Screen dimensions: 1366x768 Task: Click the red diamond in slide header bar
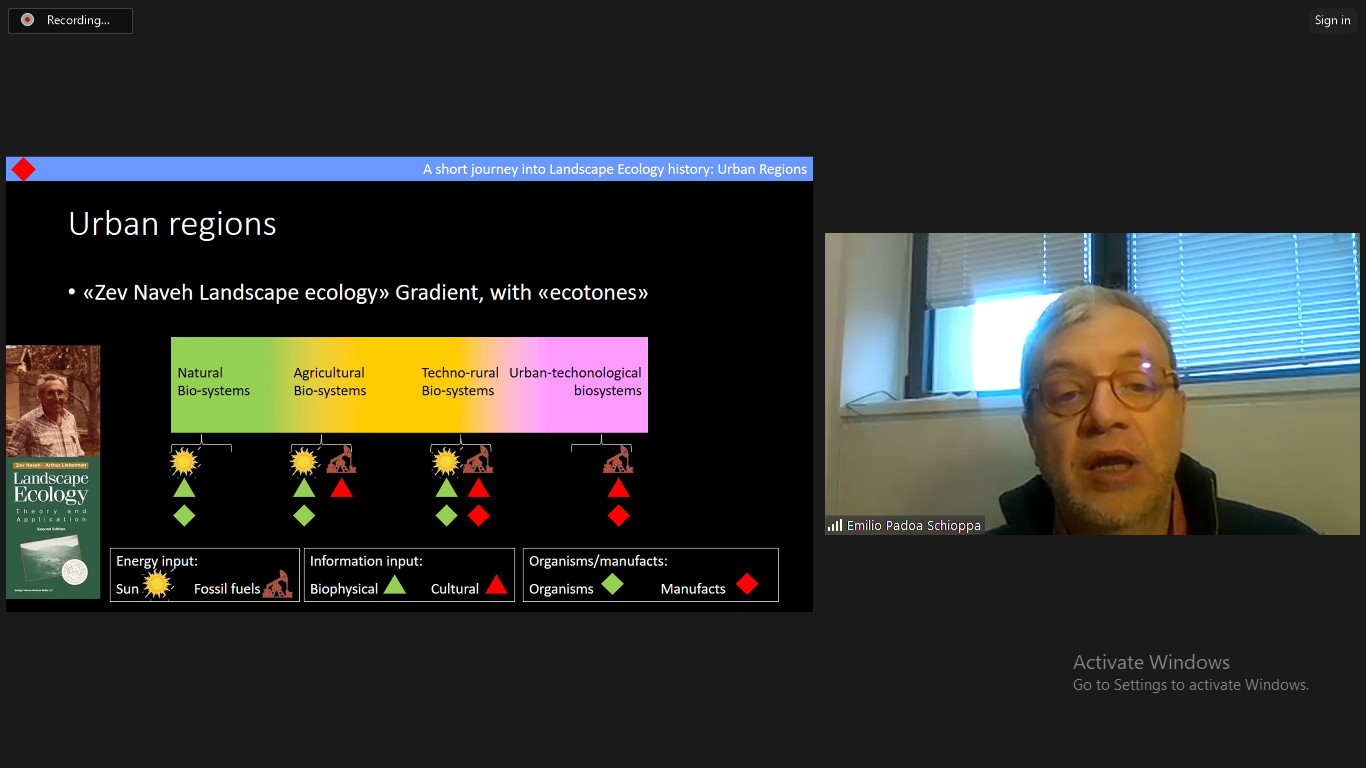tap(23, 169)
